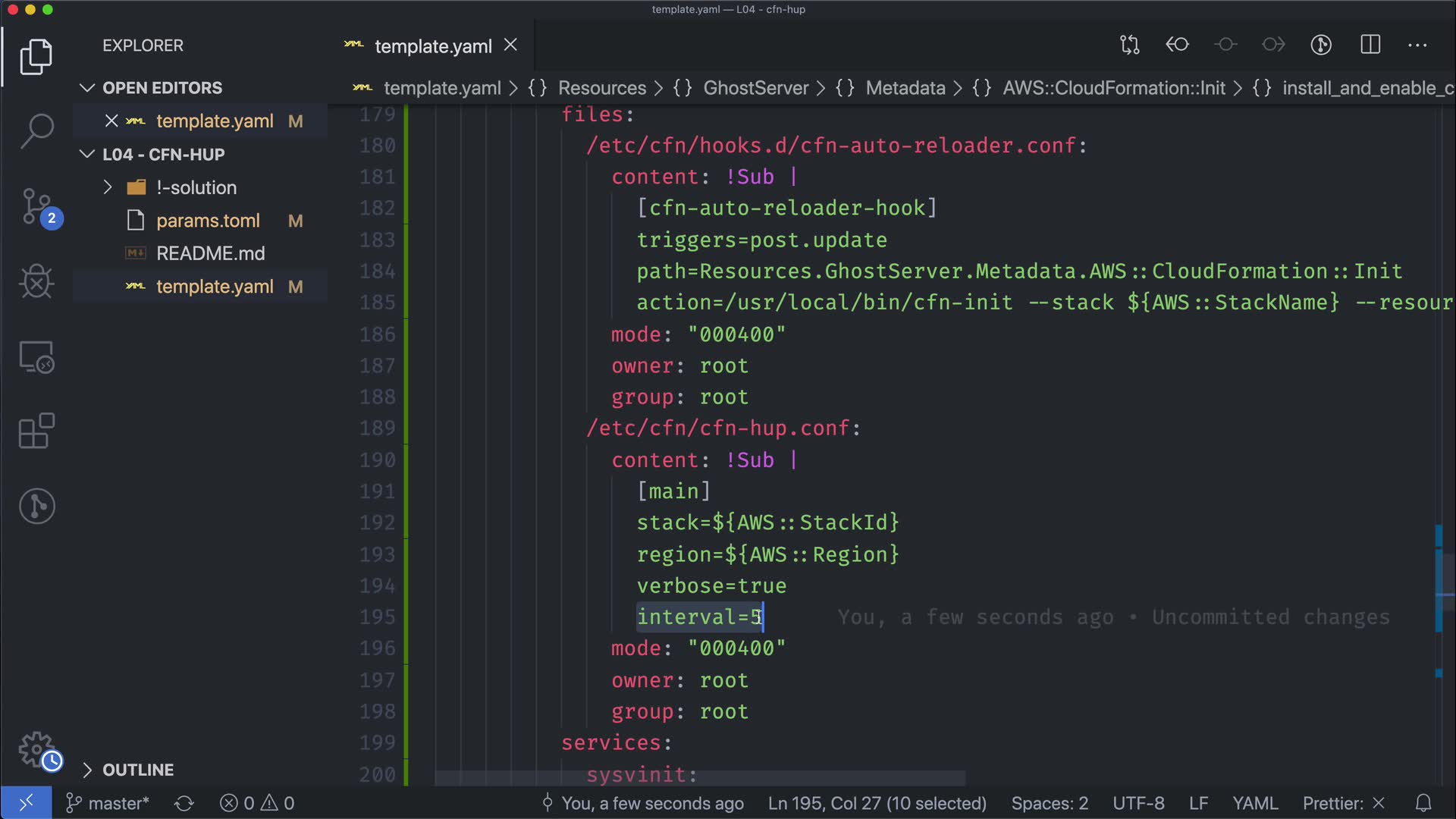Image resolution: width=1456 pixels, height=819 pixels.
Task: Open the Search view in activity bar
Action: coord(36,130)
